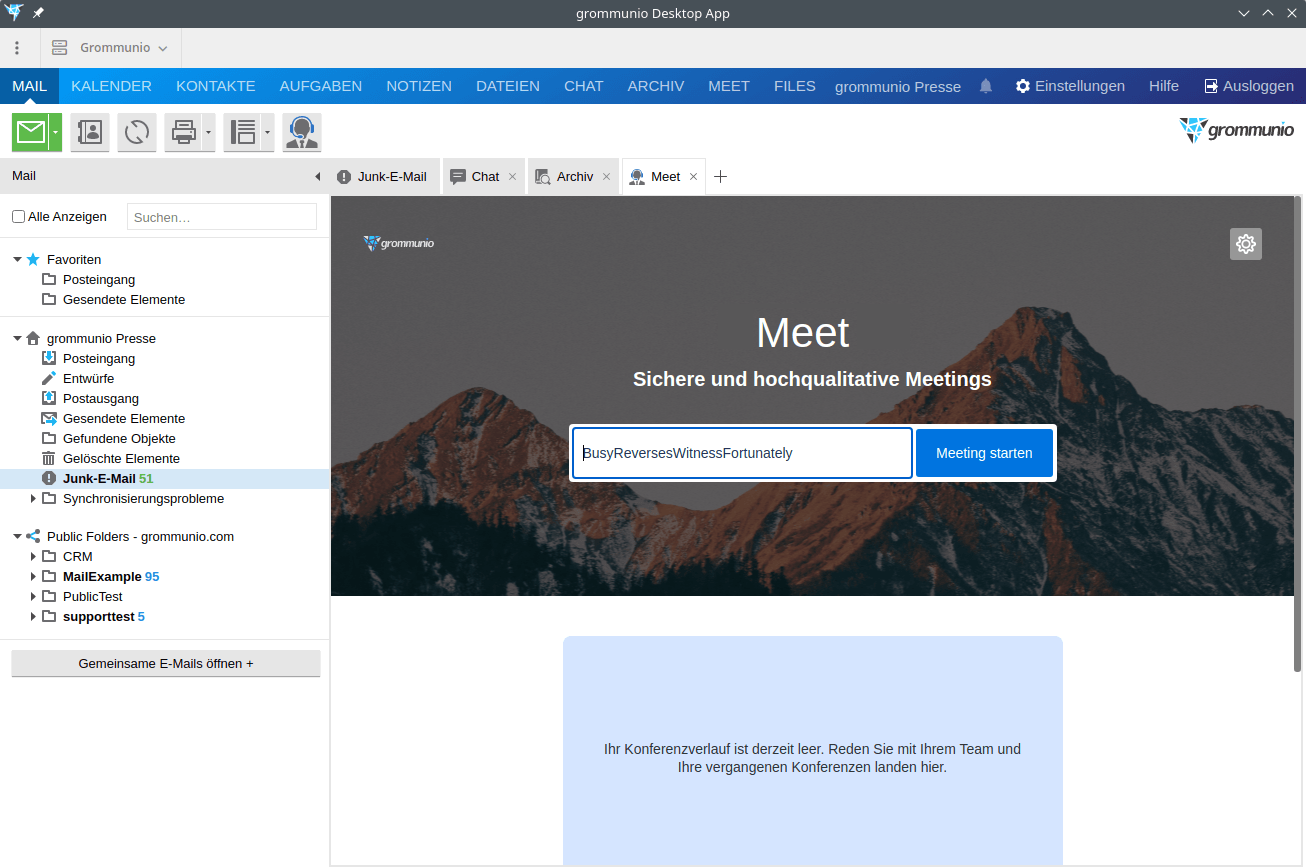Open Posteingang under Favoriten

click(99, 279)
